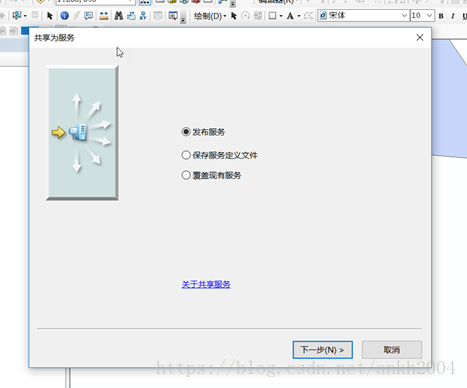Click the Rotate element tool
Image resolution: width=467 pixels, height=388 pixels.
tap(245, 16)
